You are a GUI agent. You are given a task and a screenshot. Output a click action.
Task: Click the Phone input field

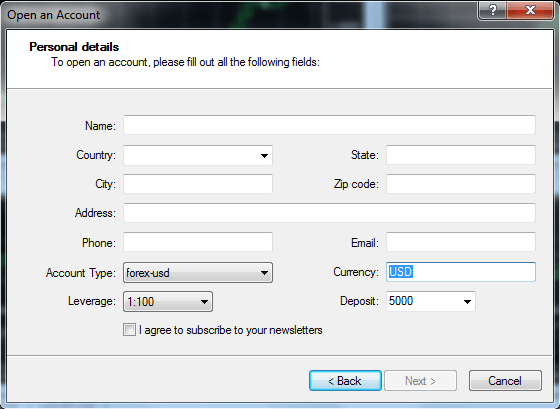[198, 242]
